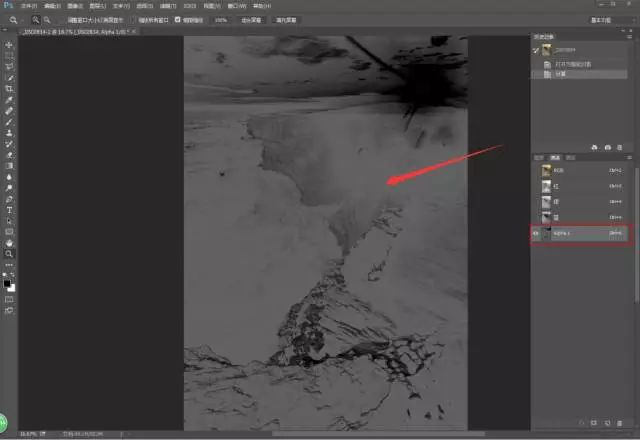Toggle the scrubby zoom checkbox
This screenshot has height=440, width=640.
[178, 19]
